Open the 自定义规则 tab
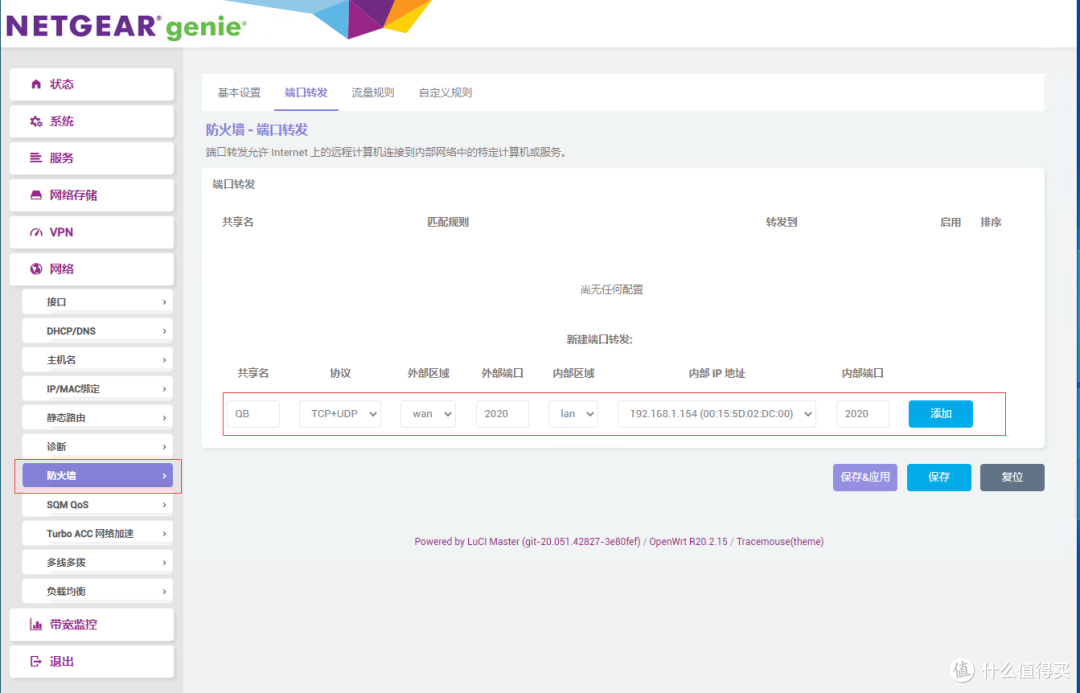 click(x=444, y=91)
